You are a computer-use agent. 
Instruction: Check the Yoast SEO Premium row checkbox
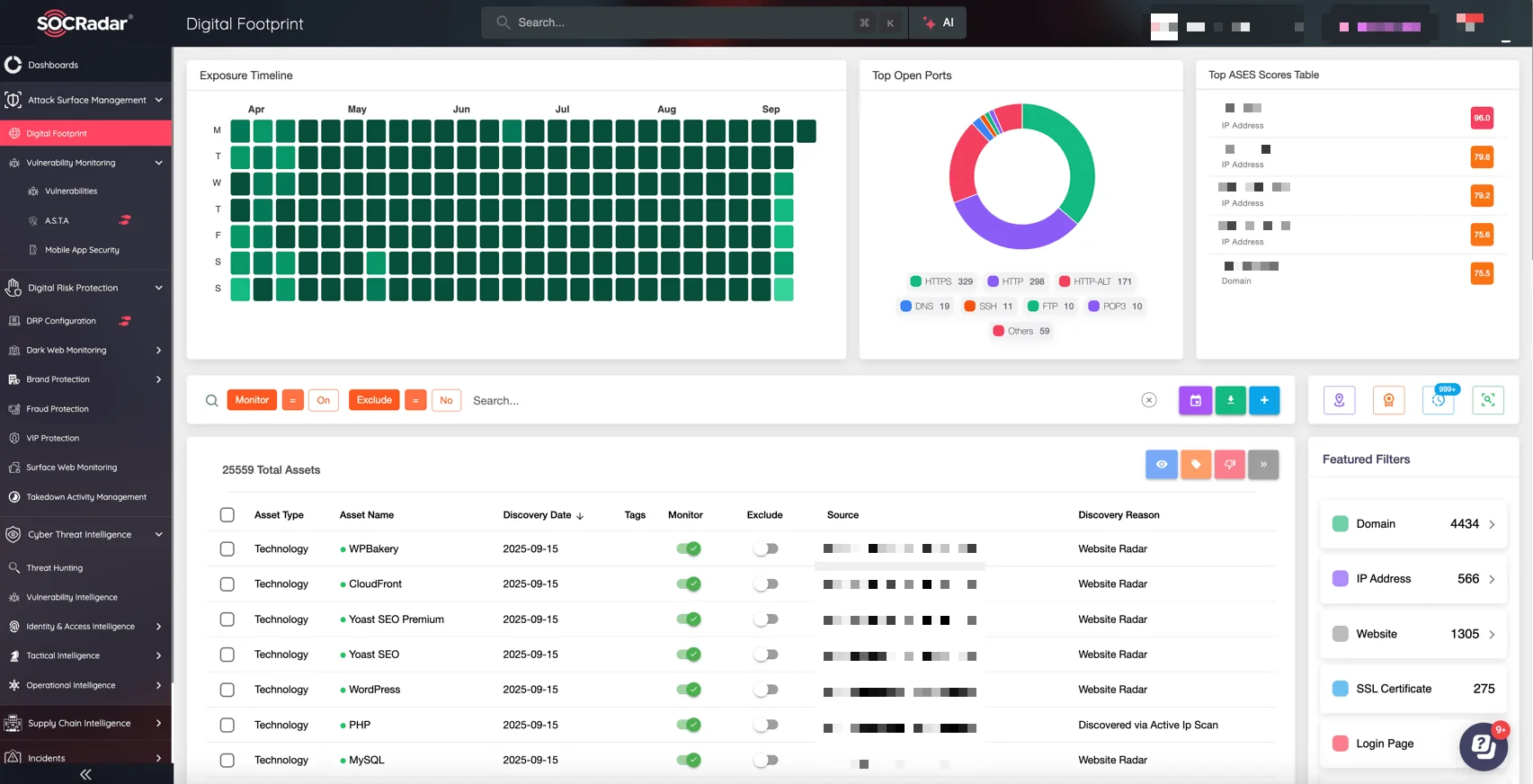coord(227,619)
